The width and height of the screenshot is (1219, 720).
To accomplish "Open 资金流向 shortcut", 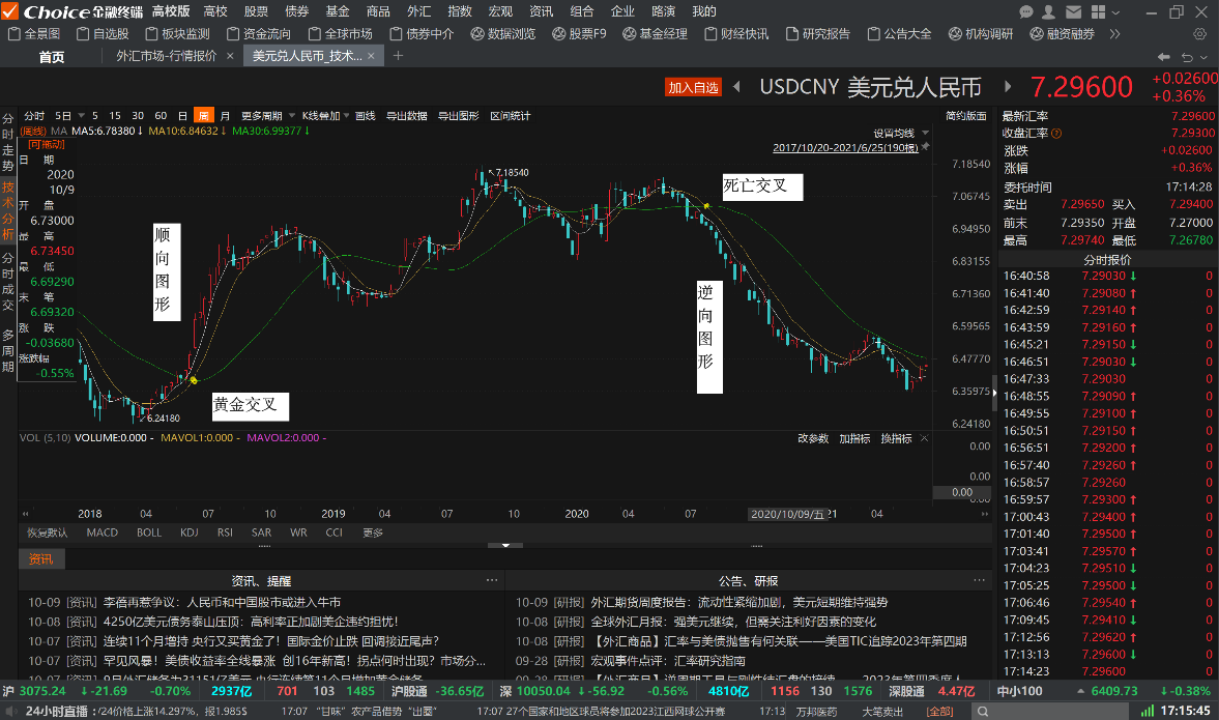I will pos(259,34).
